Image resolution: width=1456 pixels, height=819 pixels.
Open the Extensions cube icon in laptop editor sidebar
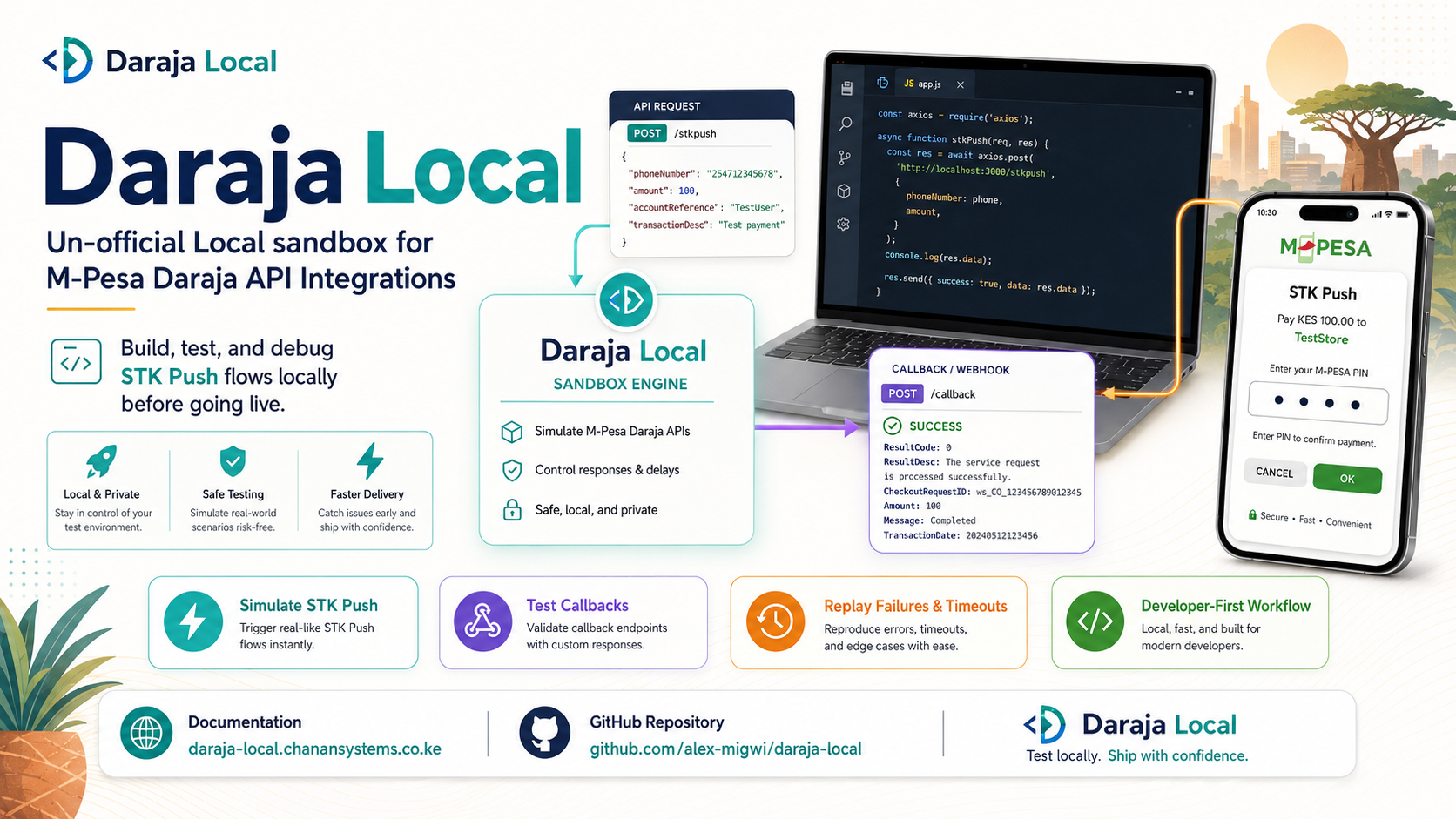pyautogui.click(x=844, y=191)
